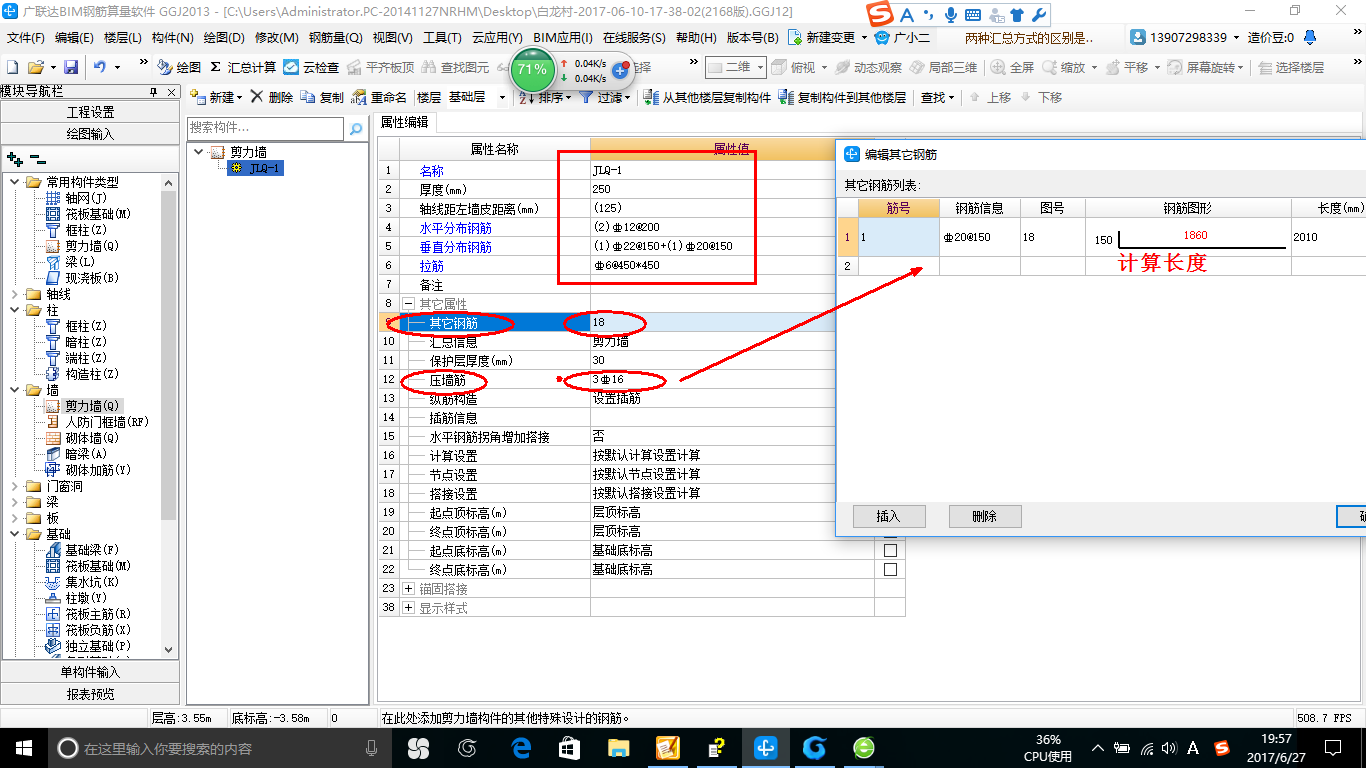The width and height of the screenshot is (1366, 768).
Task: Open the Windows Start menu
Action: pos(23,747)
